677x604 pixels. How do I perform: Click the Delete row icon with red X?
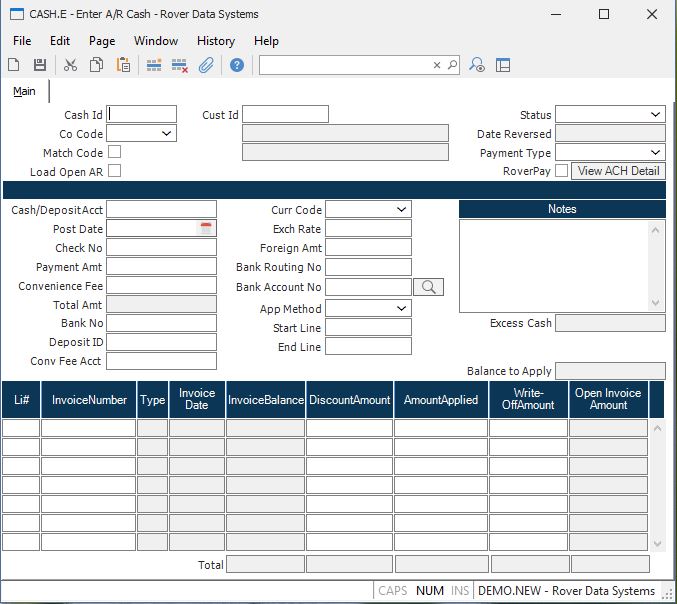click(x=180, y=65)
